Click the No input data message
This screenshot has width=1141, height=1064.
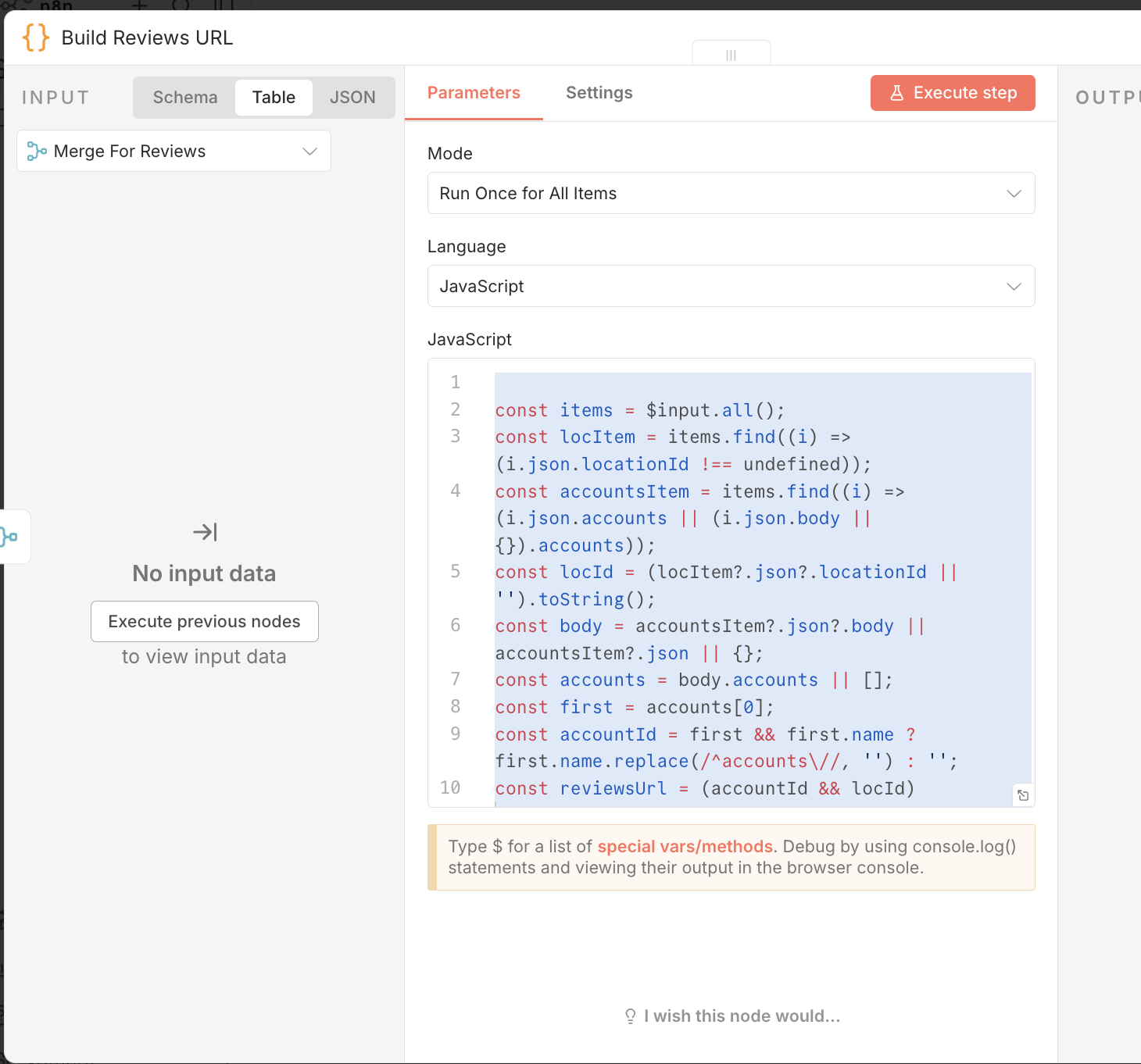(x=204, y=573)
